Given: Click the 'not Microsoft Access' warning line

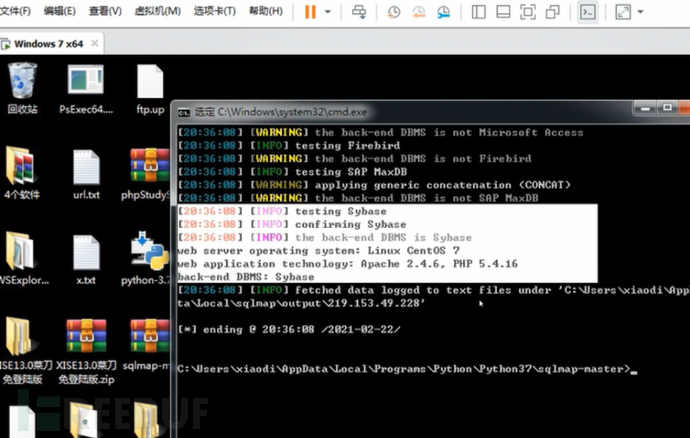Looking at the screenshot, I should pyautogui.click(x=381, y=133).
